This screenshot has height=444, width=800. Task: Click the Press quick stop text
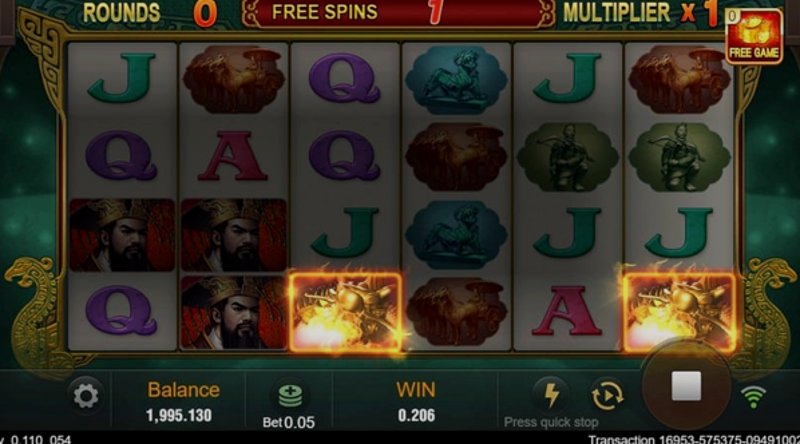551,423
